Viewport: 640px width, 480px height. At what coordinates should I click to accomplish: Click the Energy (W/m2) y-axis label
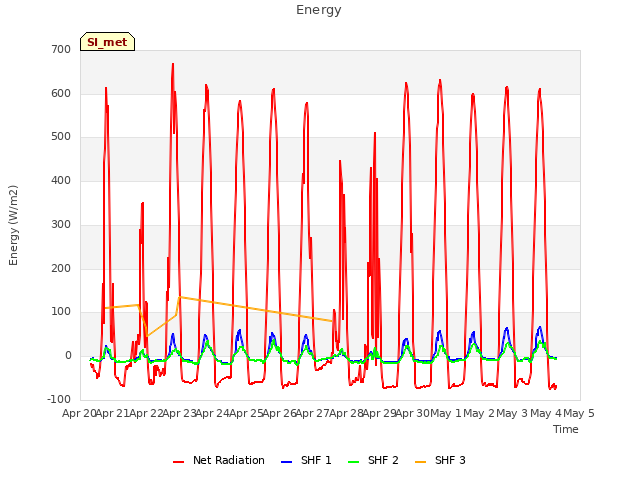tap(13, 225)
